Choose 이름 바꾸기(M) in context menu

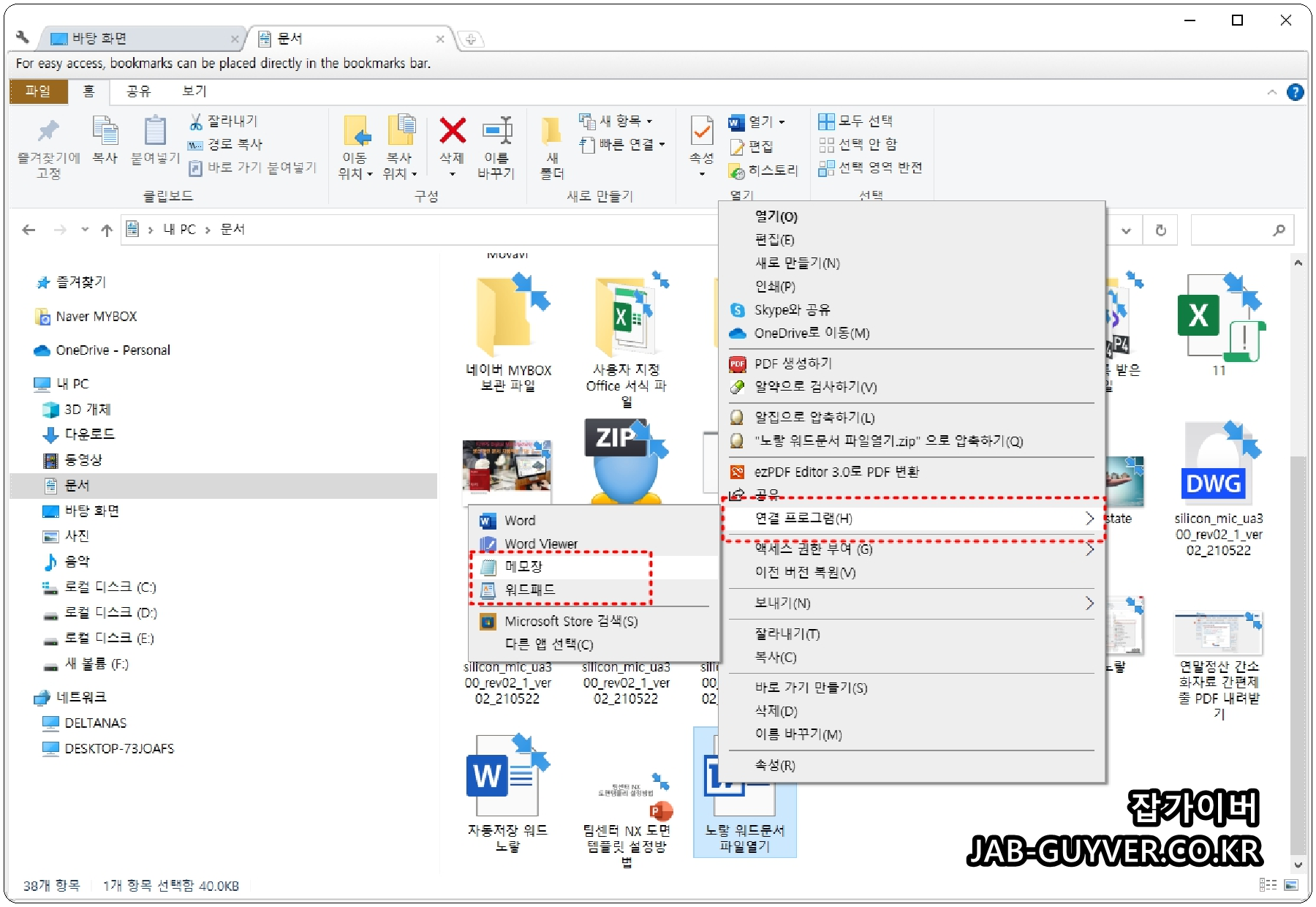[x=912, y=735]
